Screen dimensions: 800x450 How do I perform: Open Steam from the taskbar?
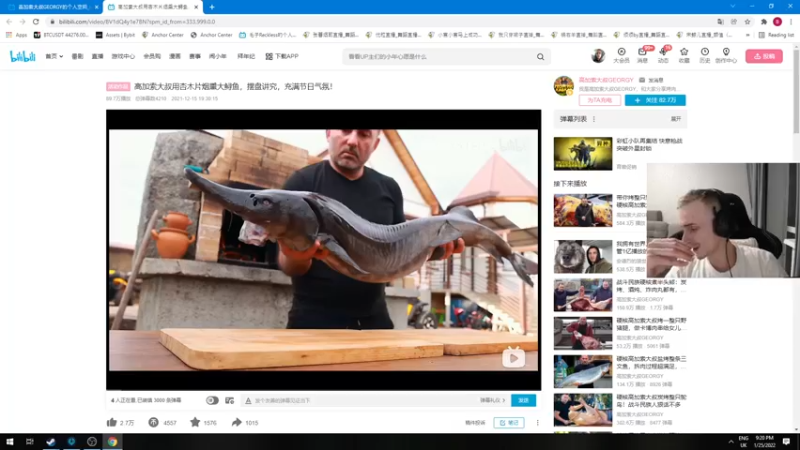[51, 442]
